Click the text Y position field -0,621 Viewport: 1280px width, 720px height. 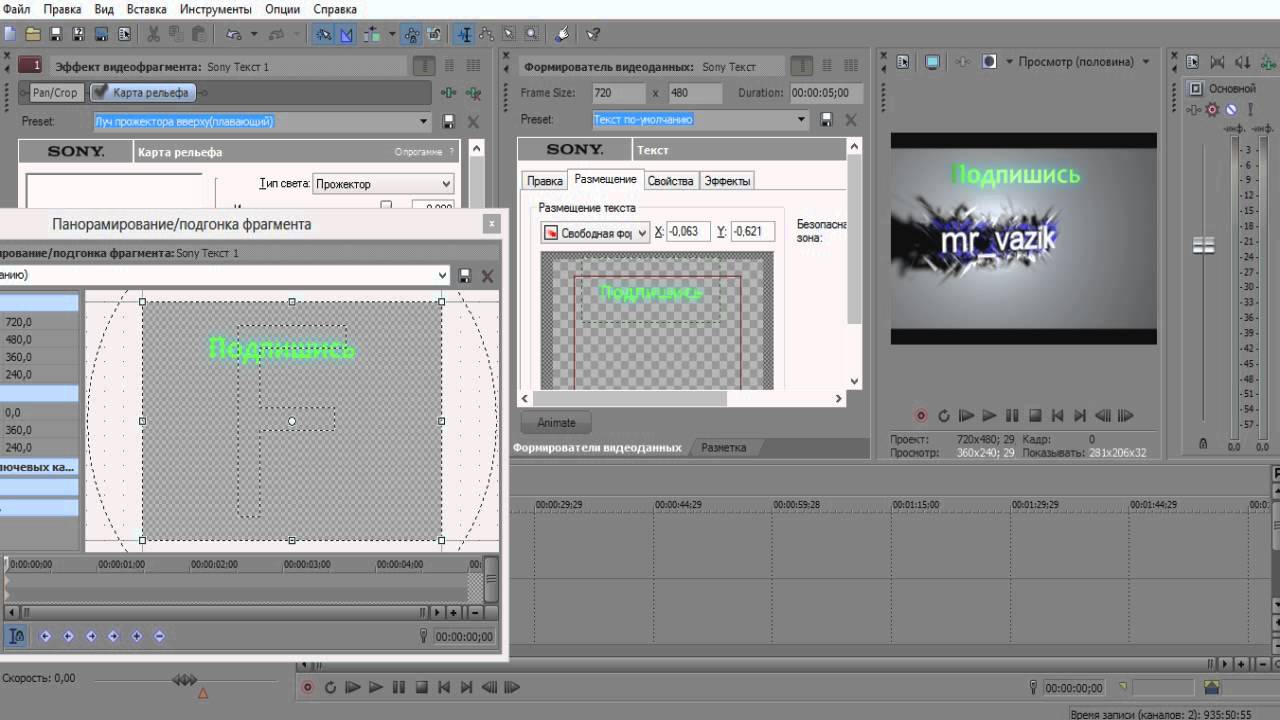(x=752, y=232)
